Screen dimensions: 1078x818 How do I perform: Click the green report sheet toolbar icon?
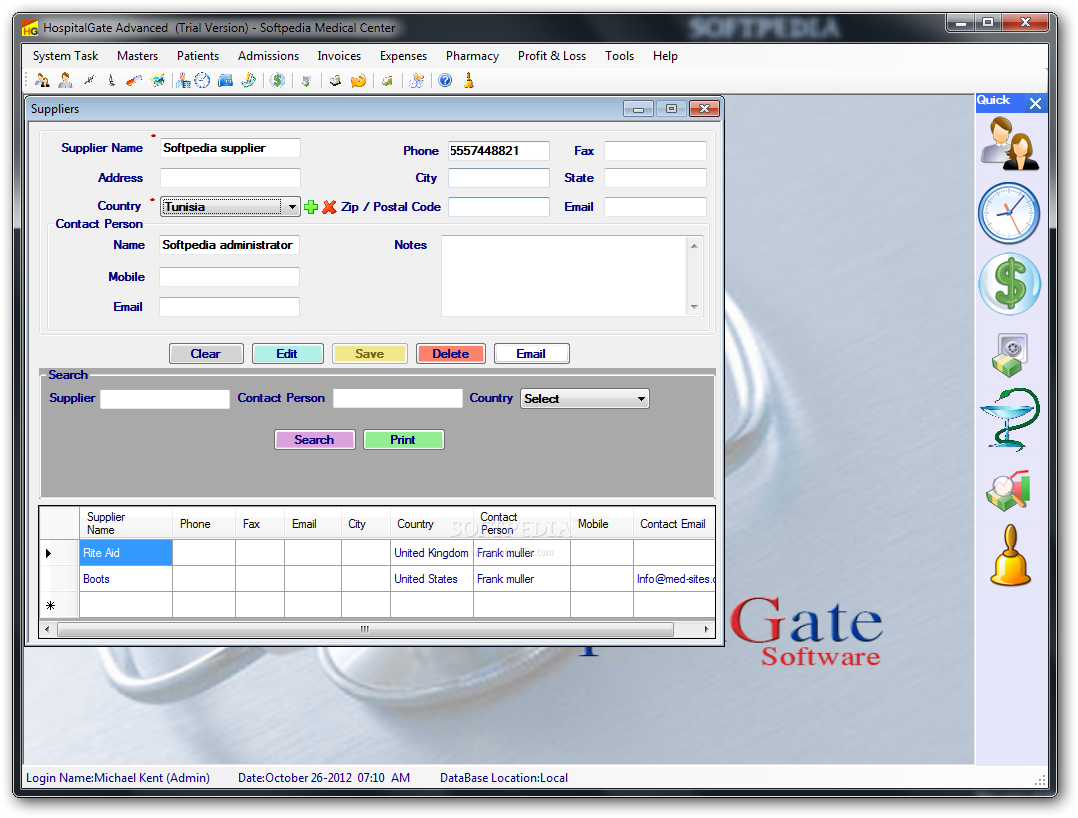[x=249, y=80]
